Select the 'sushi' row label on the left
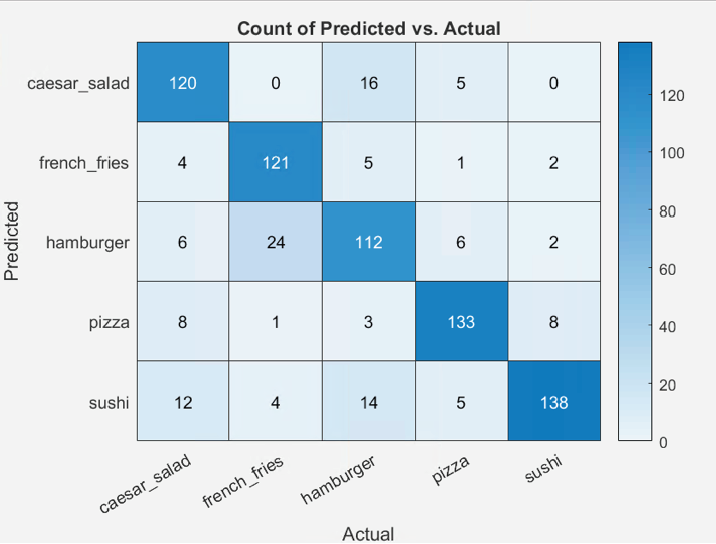Viewport: 716px width, 544px height. click(107, 402)
